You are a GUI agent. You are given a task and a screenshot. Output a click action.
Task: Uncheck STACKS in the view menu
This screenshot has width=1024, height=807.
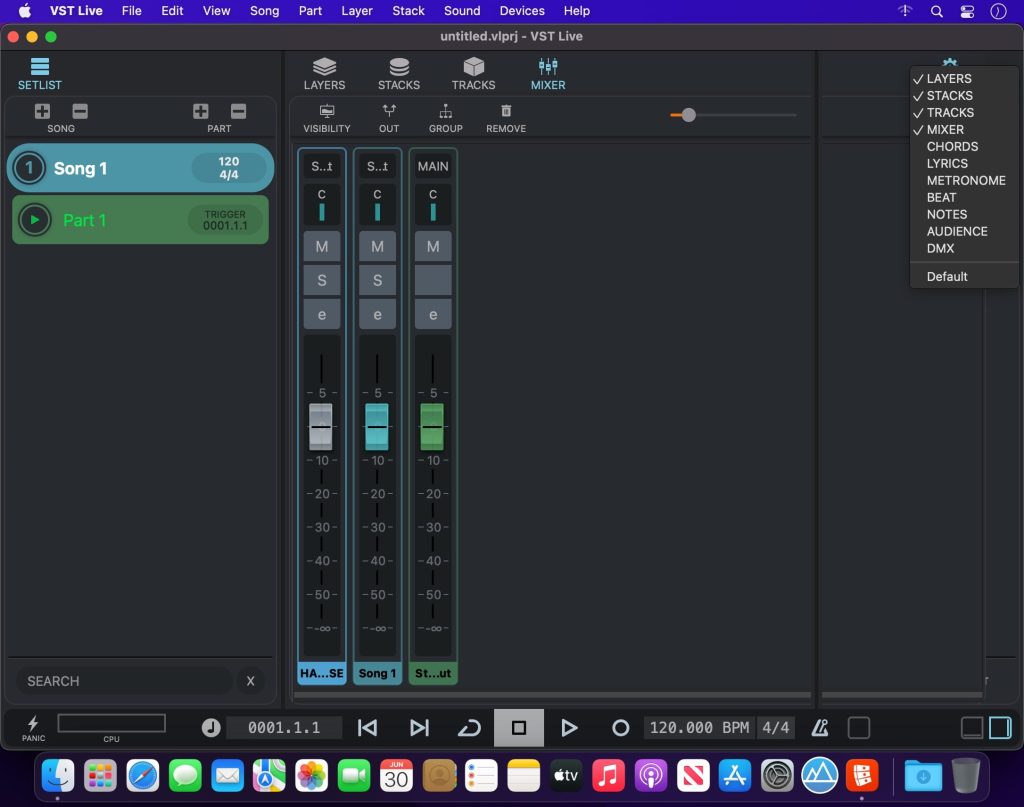pos(949,95)
